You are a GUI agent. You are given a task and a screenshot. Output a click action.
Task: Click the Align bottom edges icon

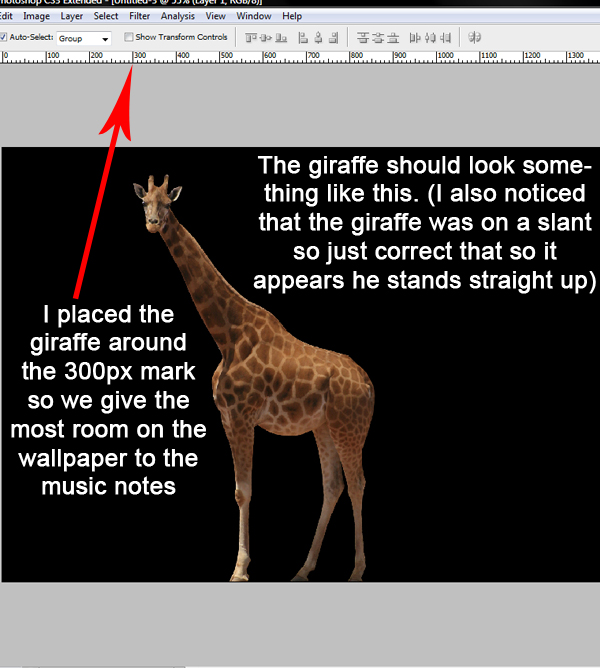tap(281, 38)
